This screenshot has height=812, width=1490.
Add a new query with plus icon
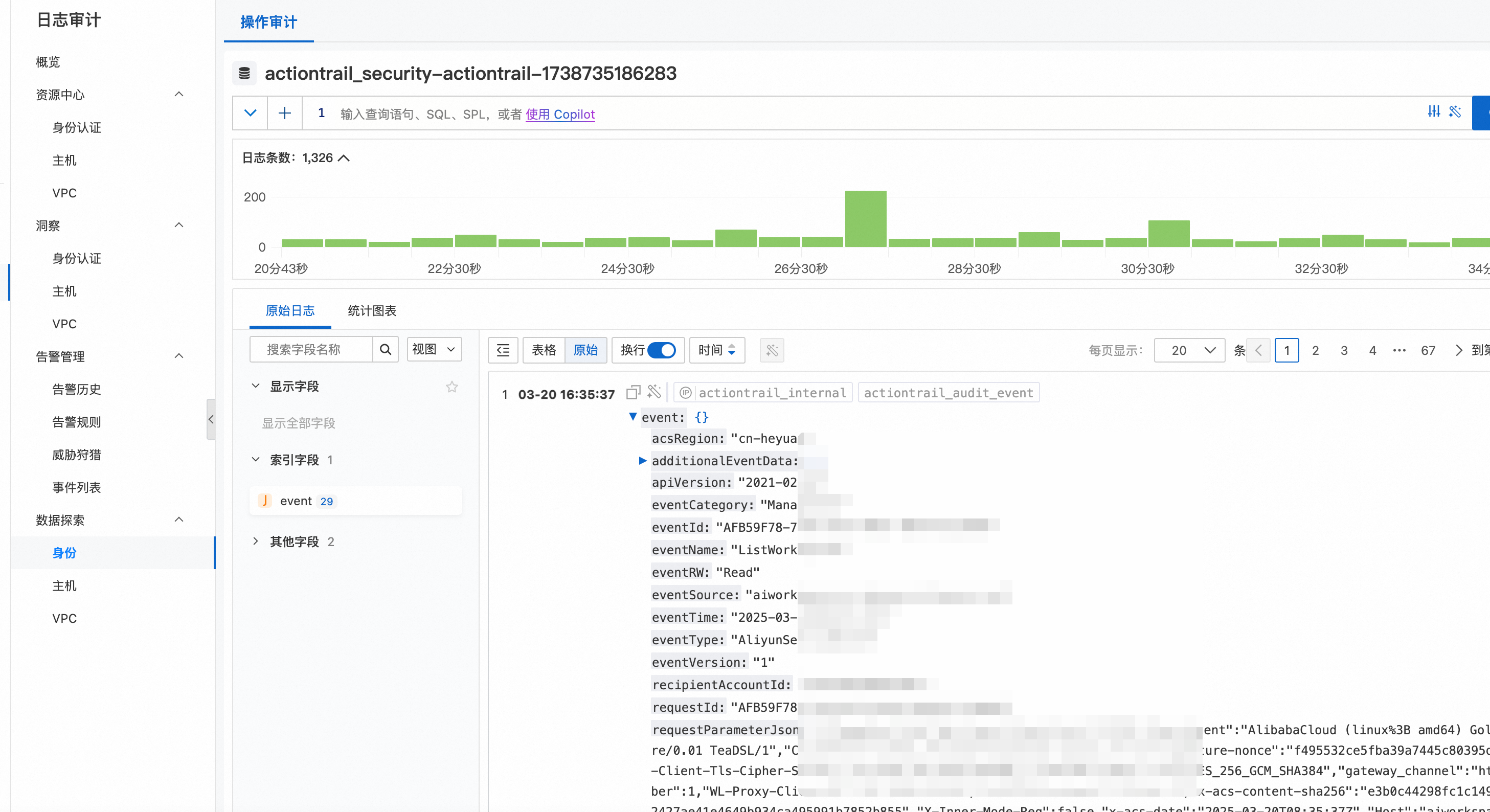(x=285, y=113)
